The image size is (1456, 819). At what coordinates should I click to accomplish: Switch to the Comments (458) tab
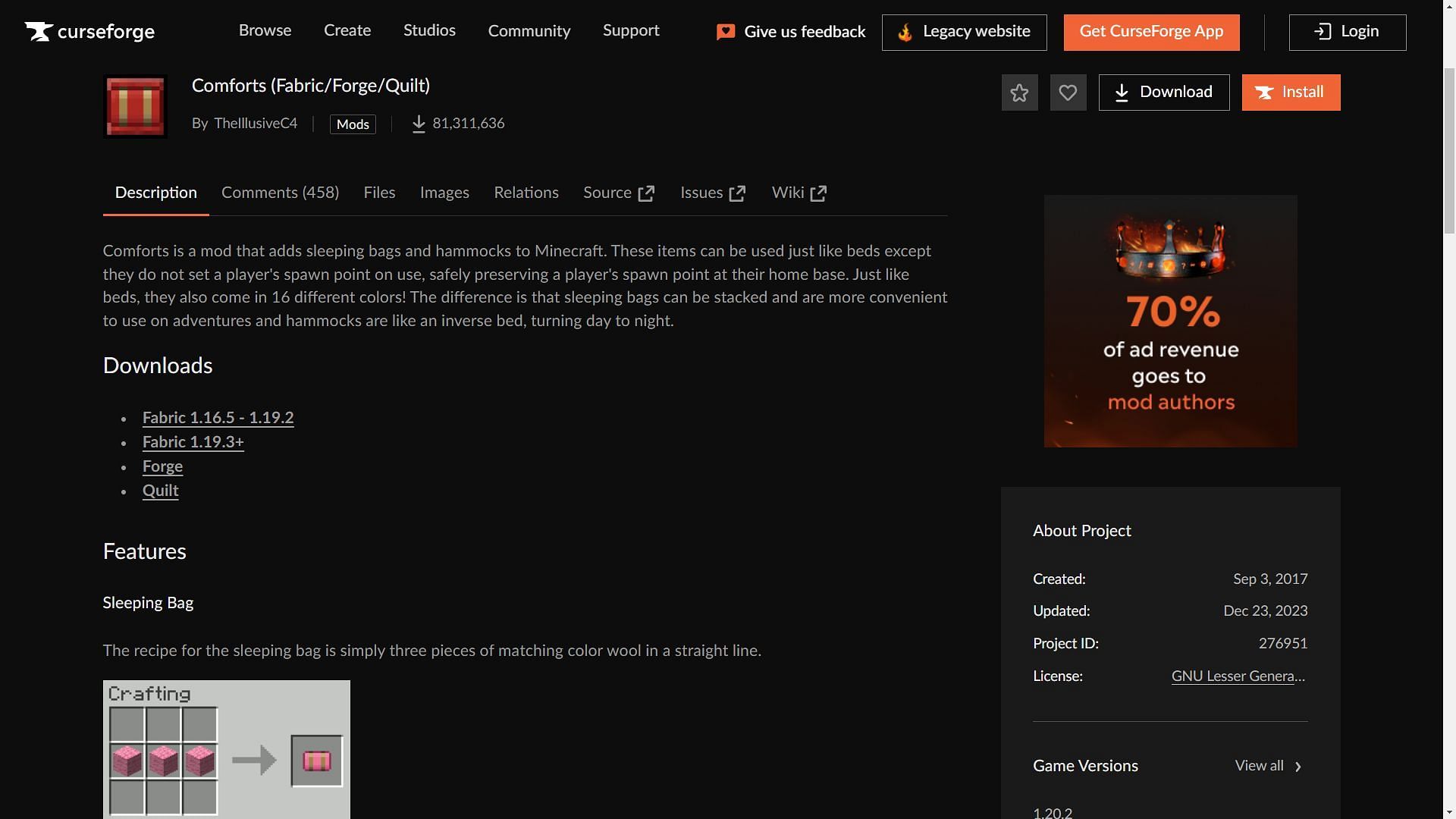click(280, 193)
